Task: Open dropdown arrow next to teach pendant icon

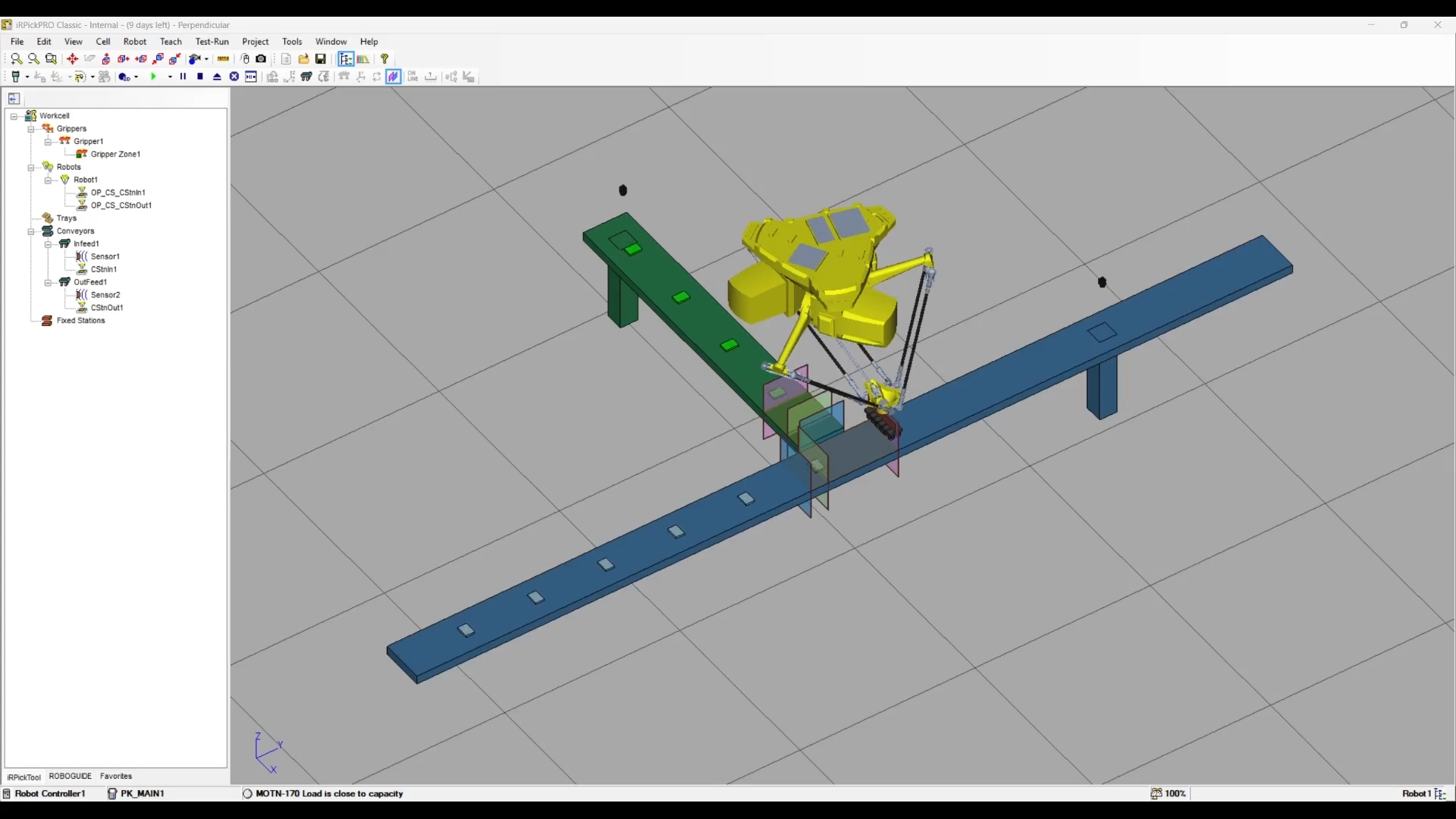Action: click(x=27, y=77)
